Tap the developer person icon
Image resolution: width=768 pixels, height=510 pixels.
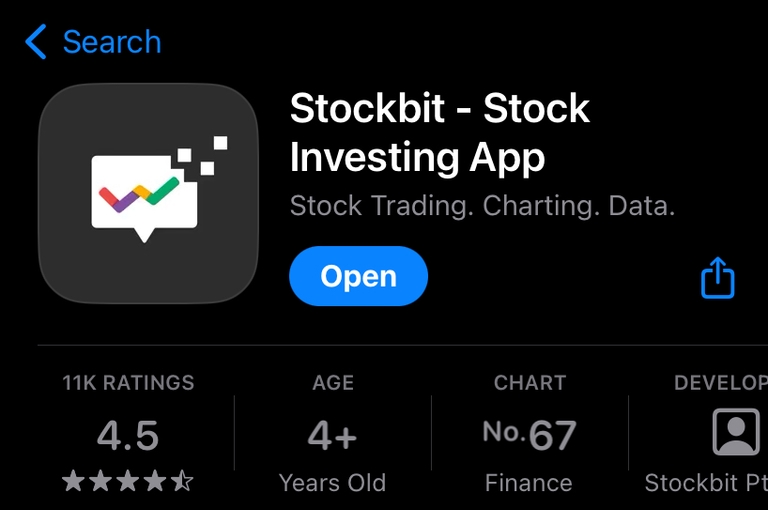click(x=735, y=433)
